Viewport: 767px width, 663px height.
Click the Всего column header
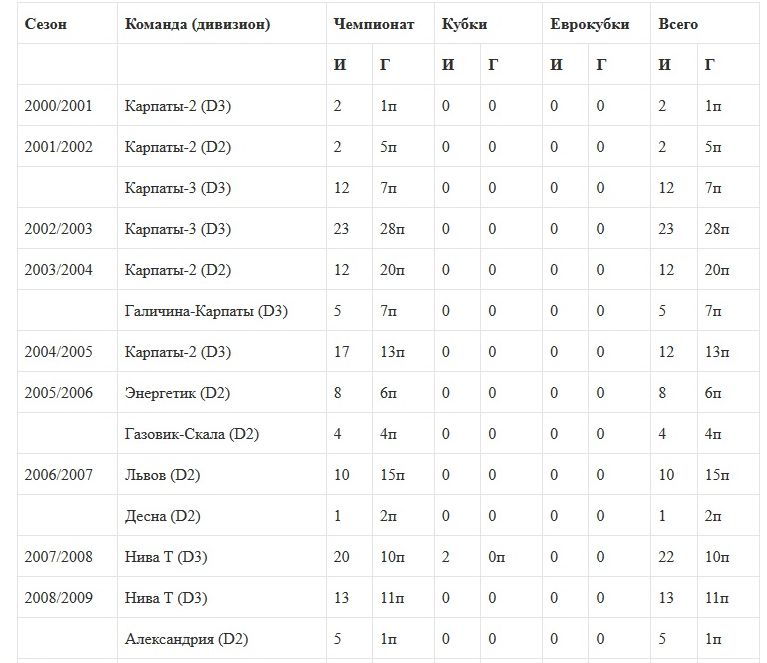point(678,24)
